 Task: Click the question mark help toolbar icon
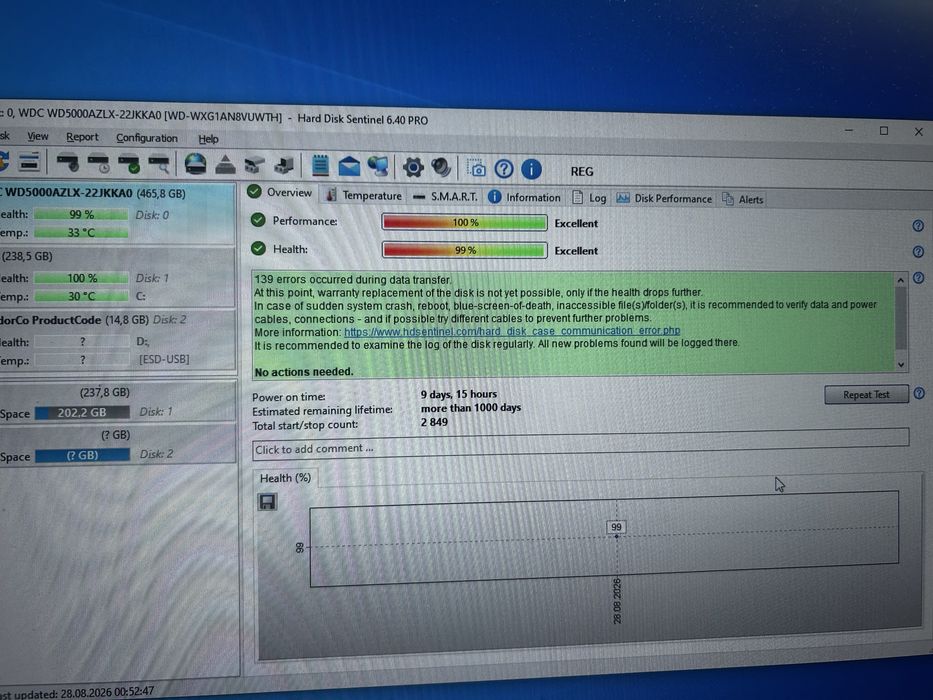pos(504,169)
